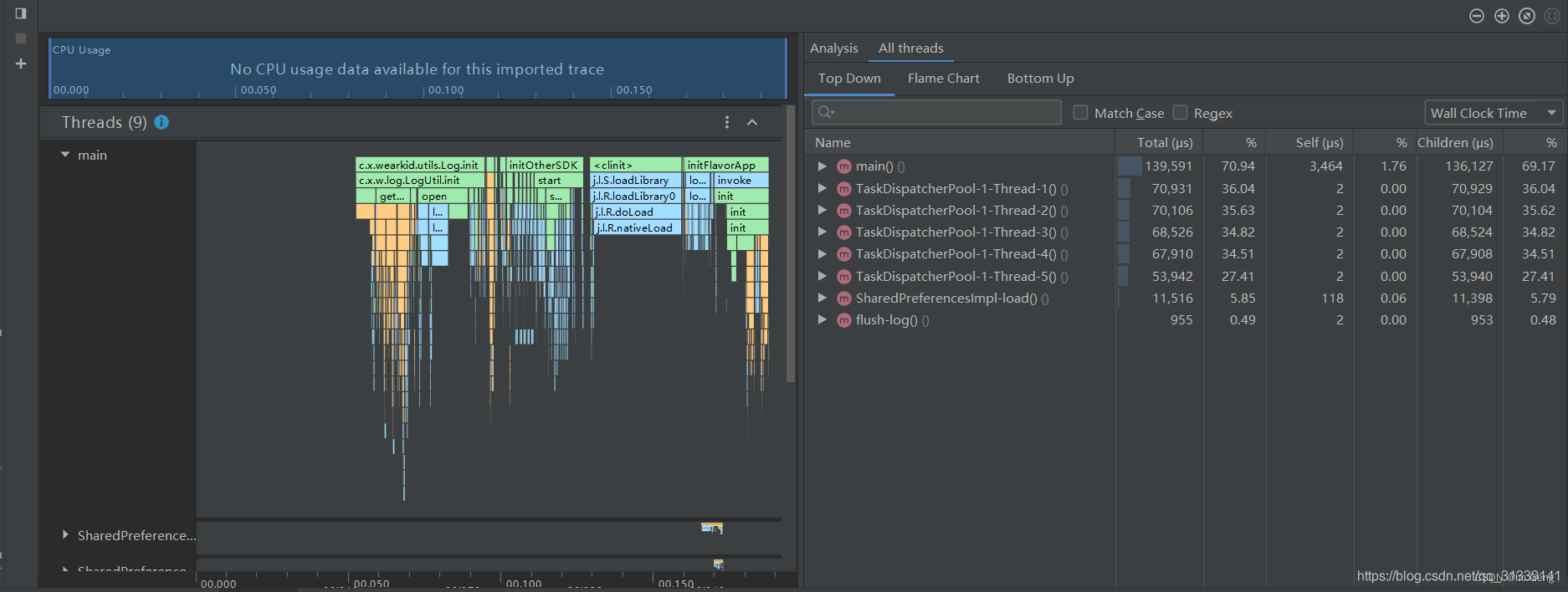Image resolution: width=1568 pixels, height=592 pixels.
Task: Sort by the Name column header
Action: 960,143
